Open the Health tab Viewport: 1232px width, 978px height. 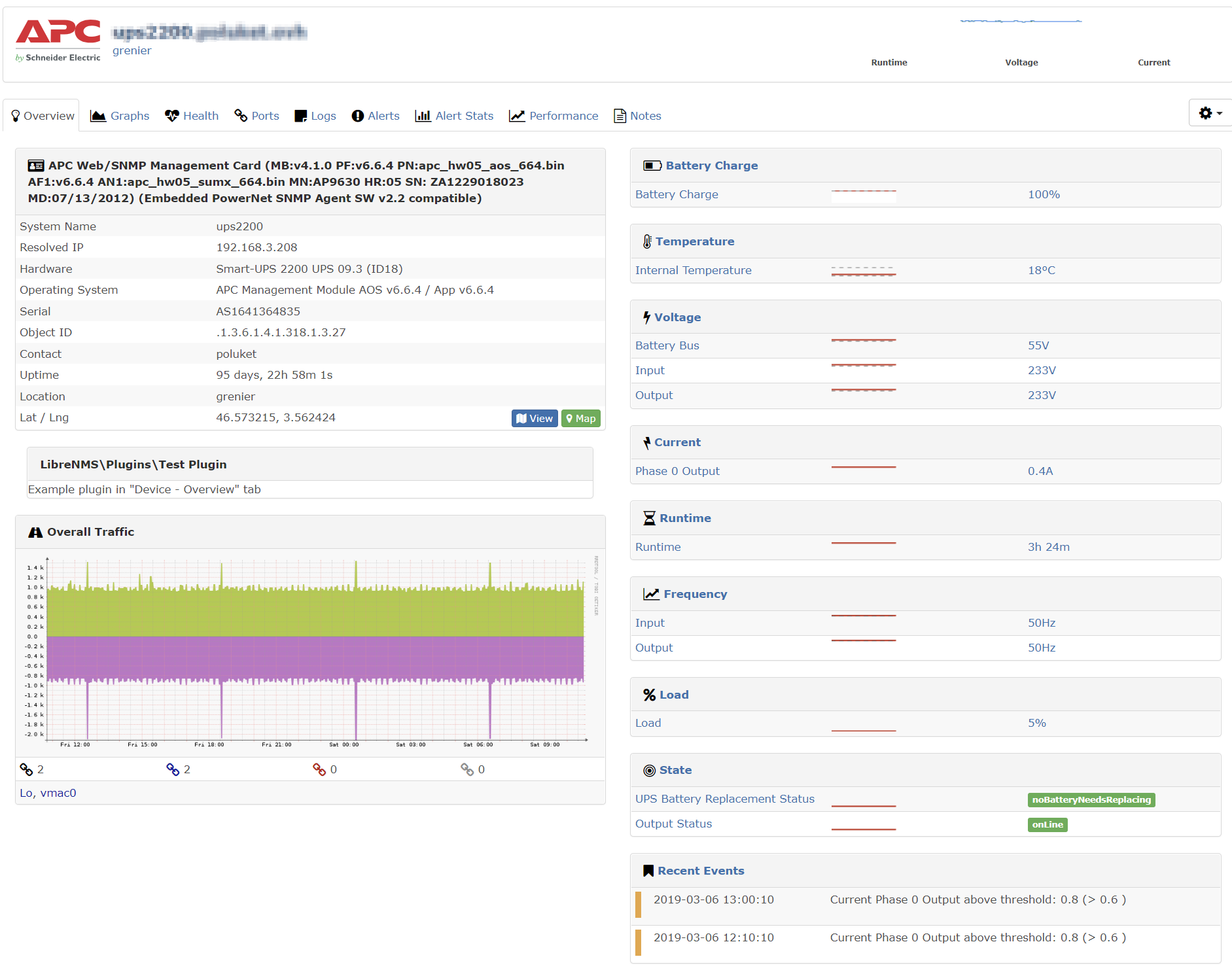192,116
